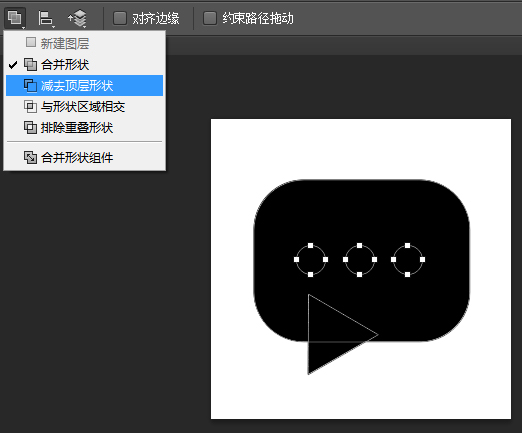Open the path arrangement layers icon
This screenshot has height=433, width=522.
[77, 18]
